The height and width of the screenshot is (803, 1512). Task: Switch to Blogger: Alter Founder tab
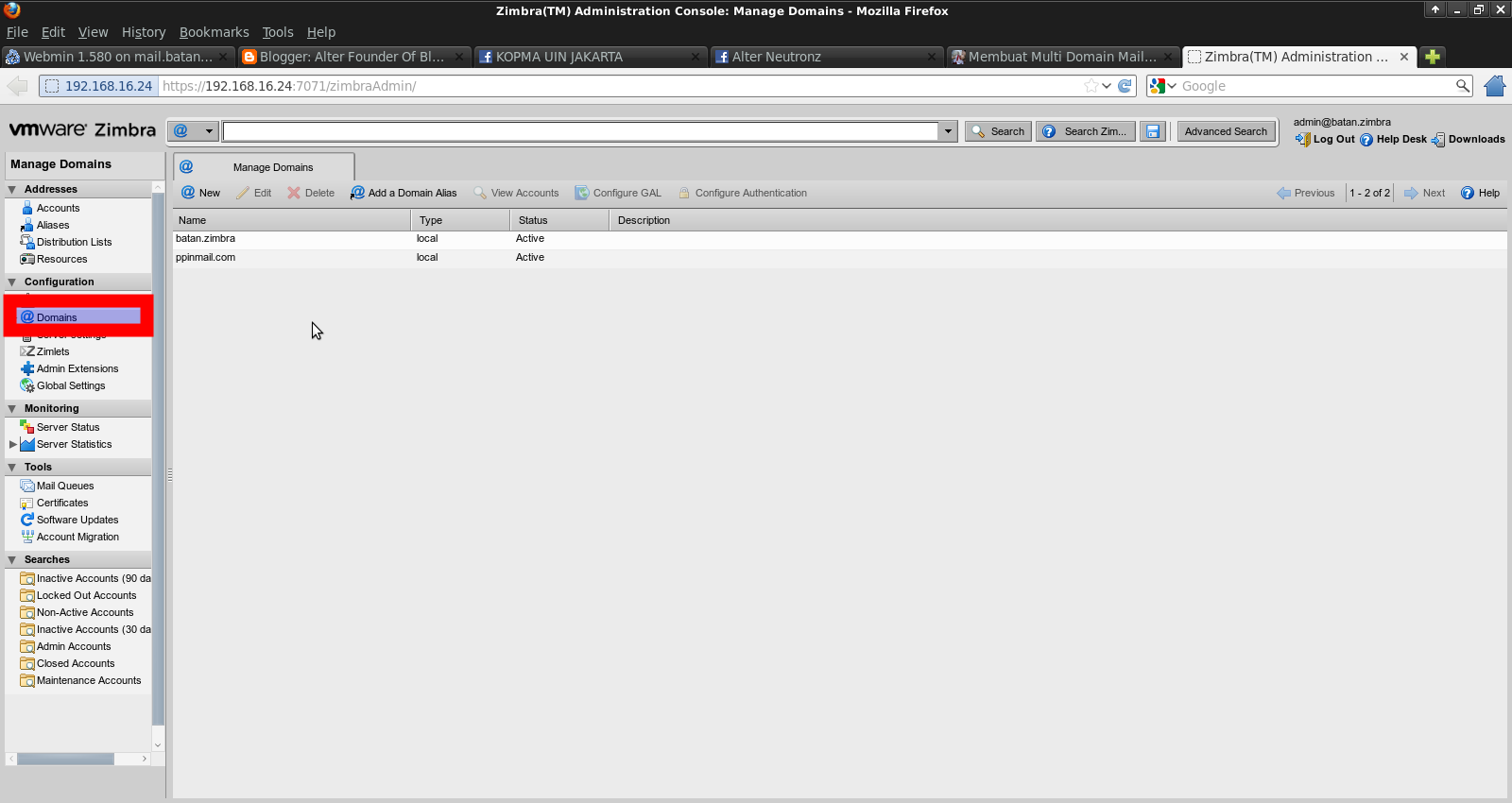pos(354,57)
